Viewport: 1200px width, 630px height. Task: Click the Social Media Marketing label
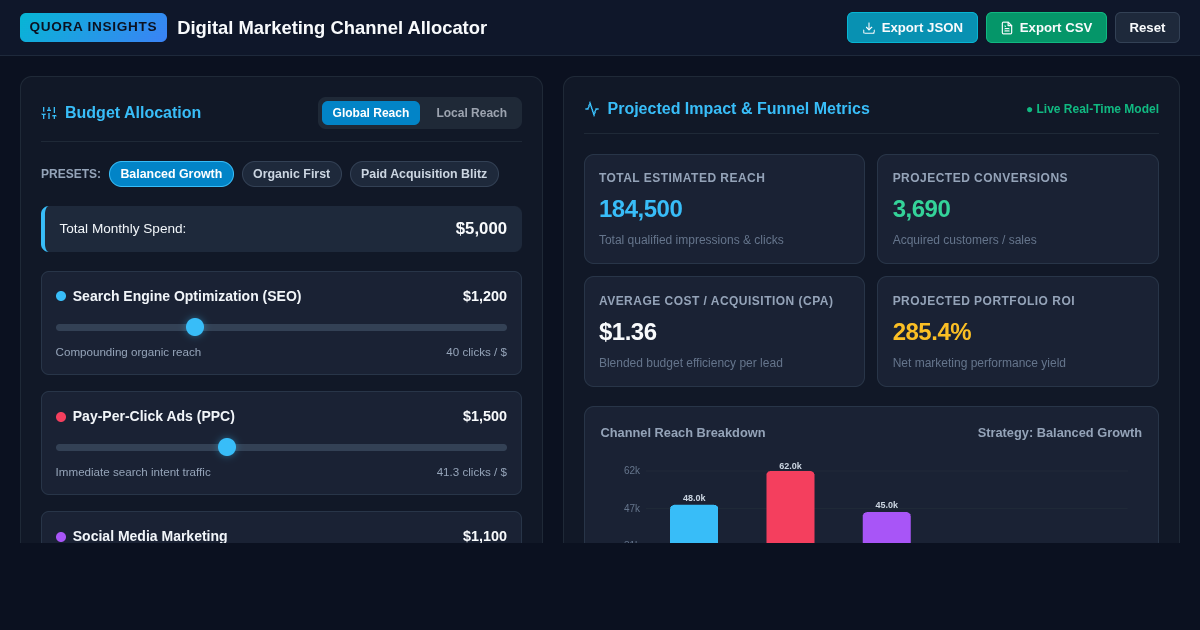(150, 536)
